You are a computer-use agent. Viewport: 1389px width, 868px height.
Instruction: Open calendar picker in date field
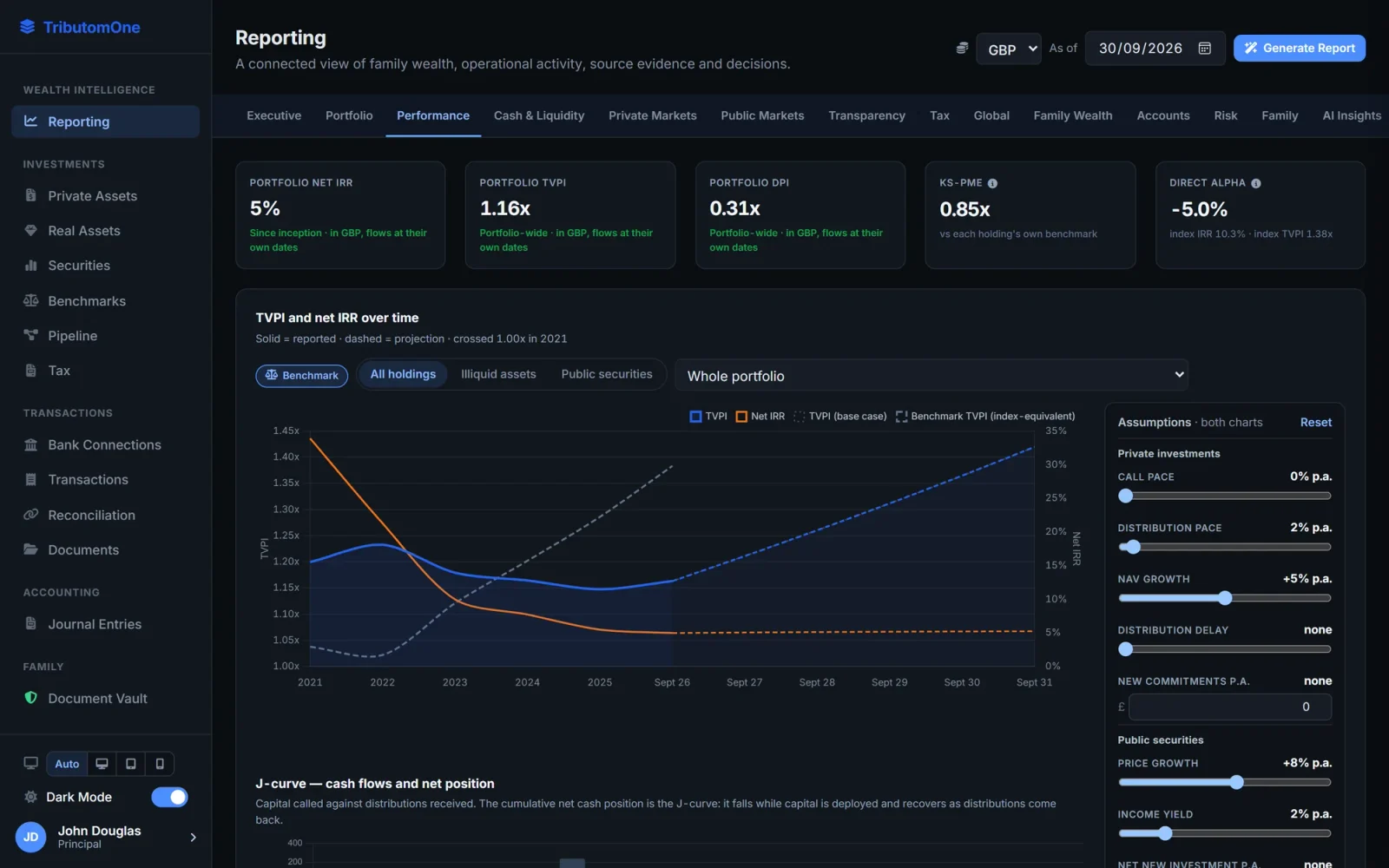1205,49
